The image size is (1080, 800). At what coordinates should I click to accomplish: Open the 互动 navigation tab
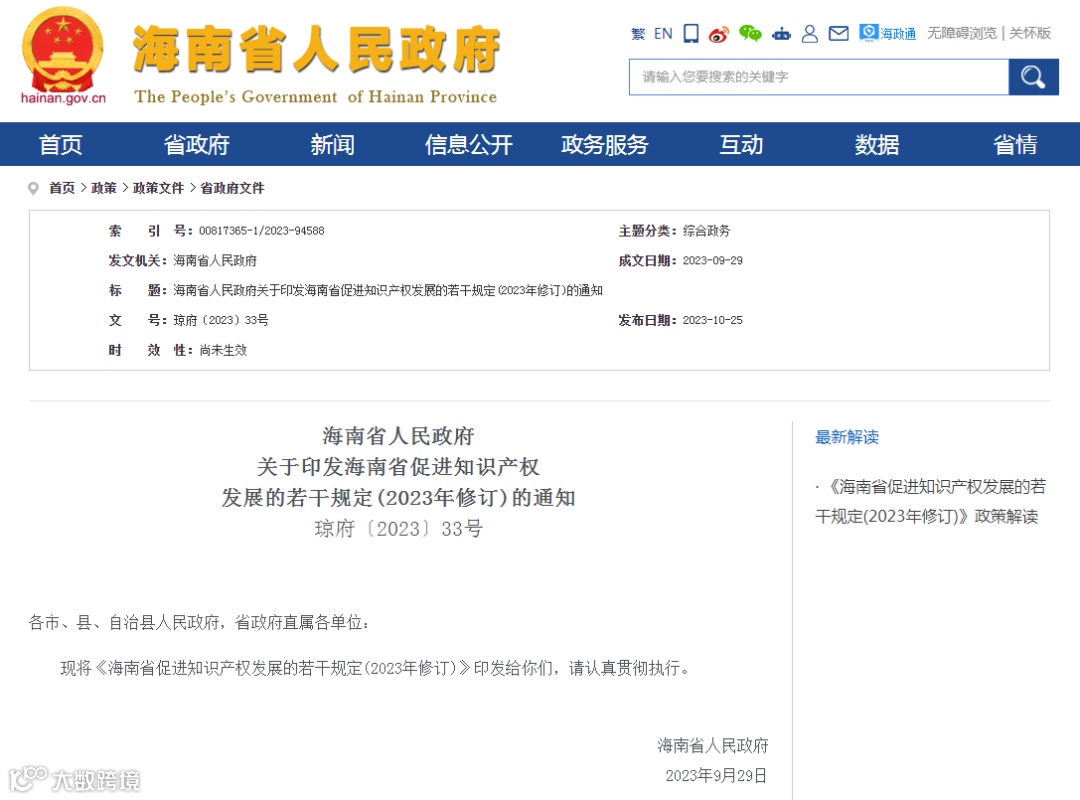coord(741,145)
